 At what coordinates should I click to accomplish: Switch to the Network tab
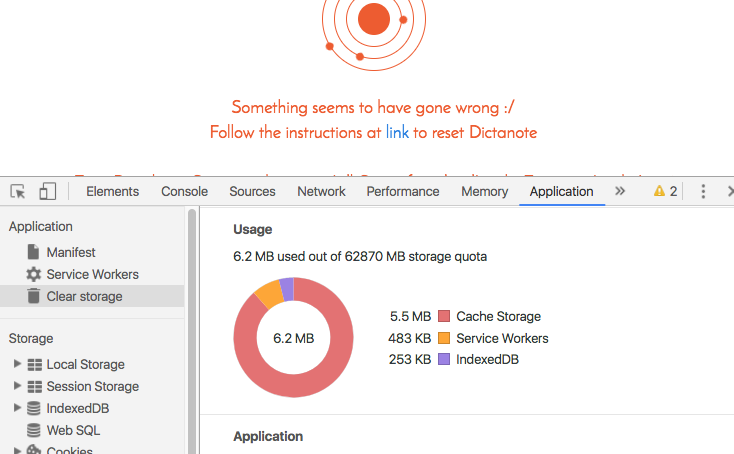pyautogui.click(x=321, y=191)
